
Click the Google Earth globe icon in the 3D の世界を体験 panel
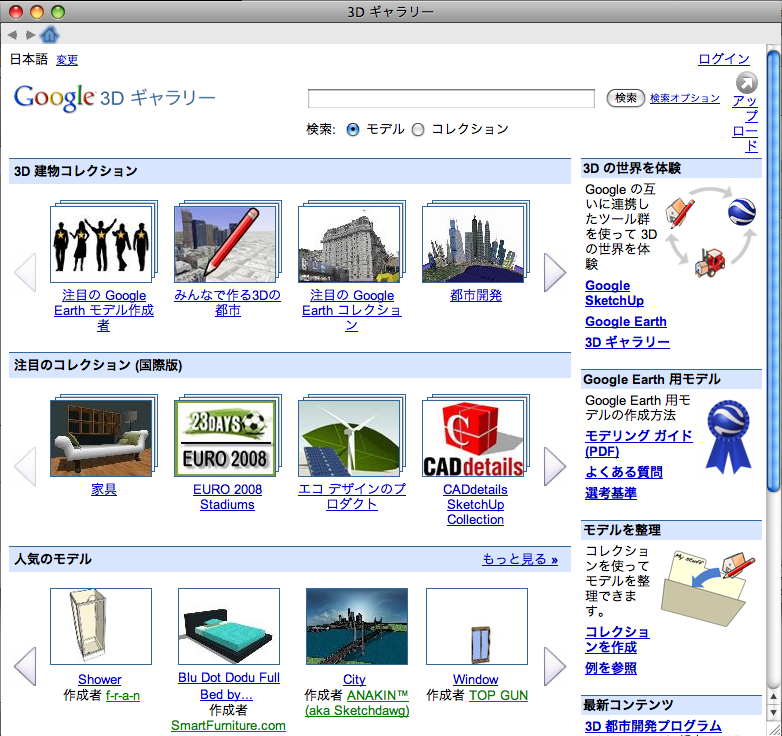[742, 212]
